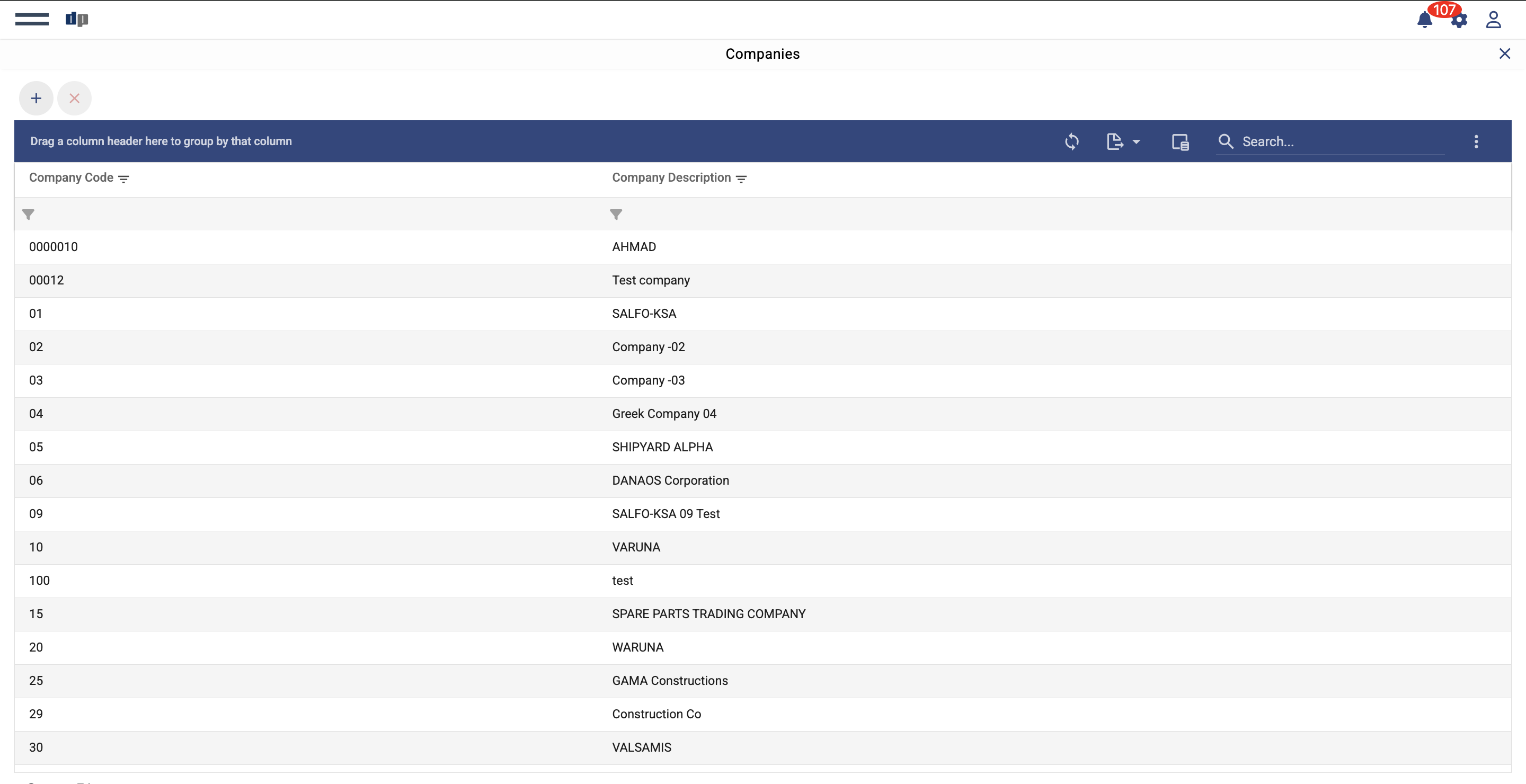Open the column chooser icon
This screenshot has height=784, width=1526.
(x=1179, y=141)
